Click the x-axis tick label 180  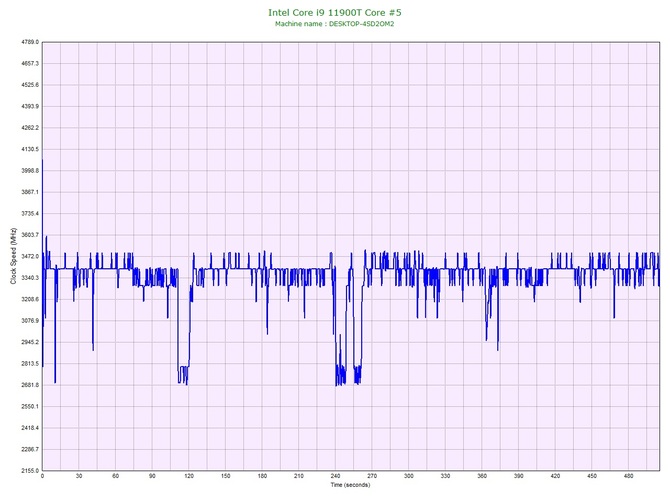[262, 476]
